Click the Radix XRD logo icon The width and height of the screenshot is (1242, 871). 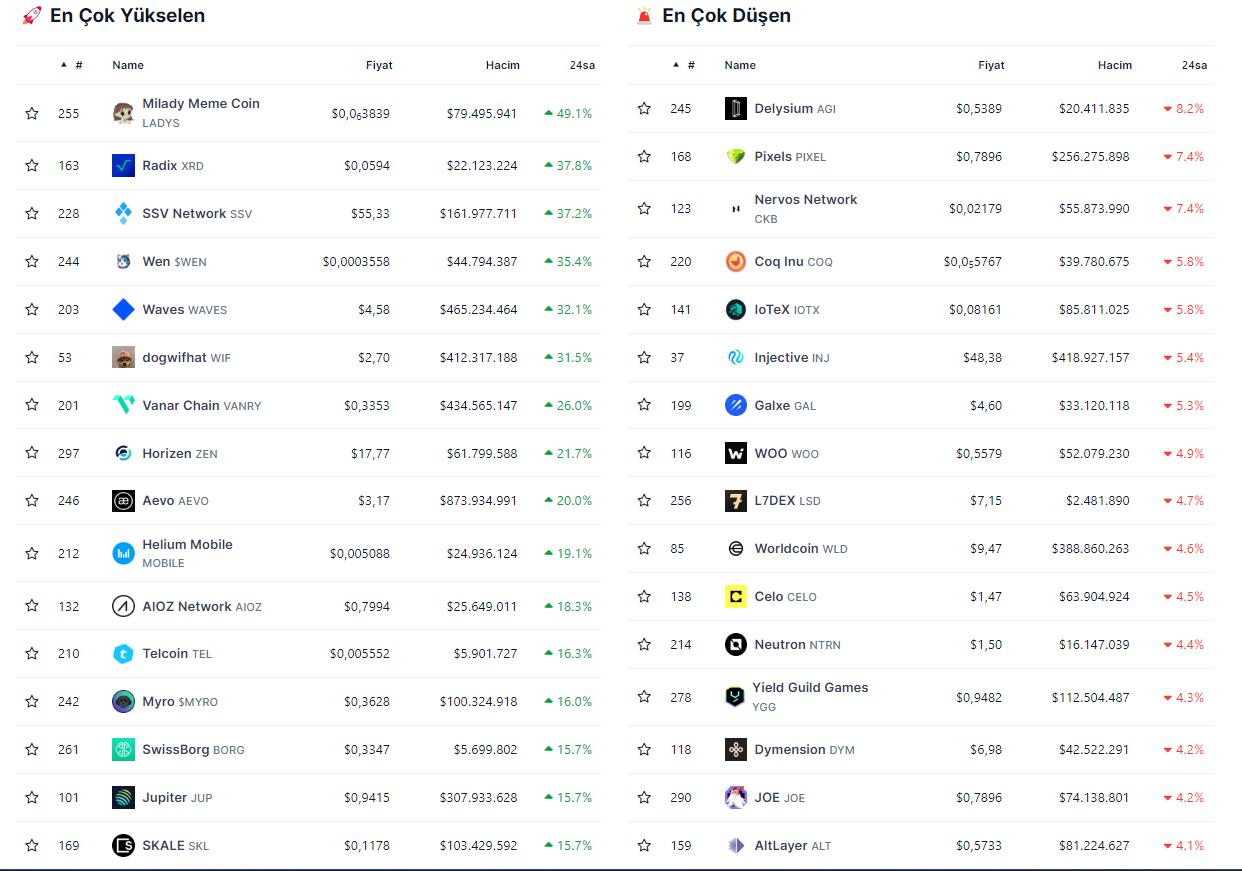click(x=123, y=166)
